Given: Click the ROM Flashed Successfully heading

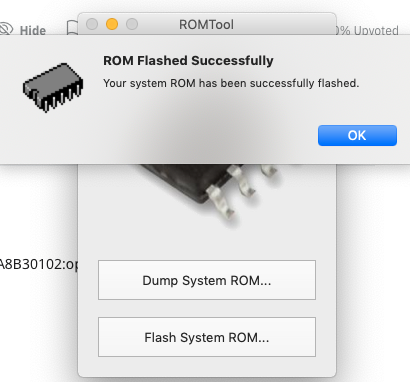Looking at the screenshot, I should 188,61.
